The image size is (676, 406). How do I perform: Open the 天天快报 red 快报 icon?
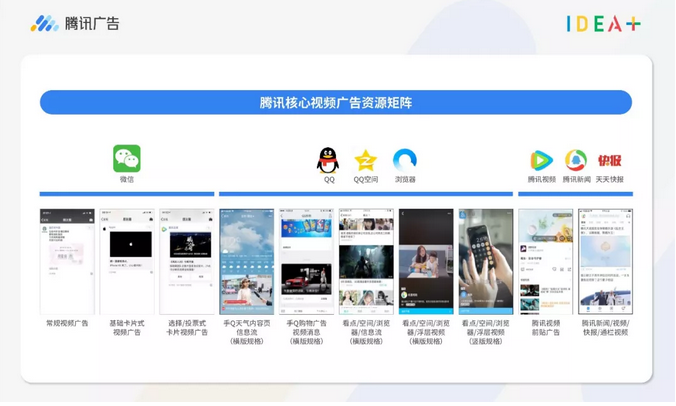(x=610, y=160)
